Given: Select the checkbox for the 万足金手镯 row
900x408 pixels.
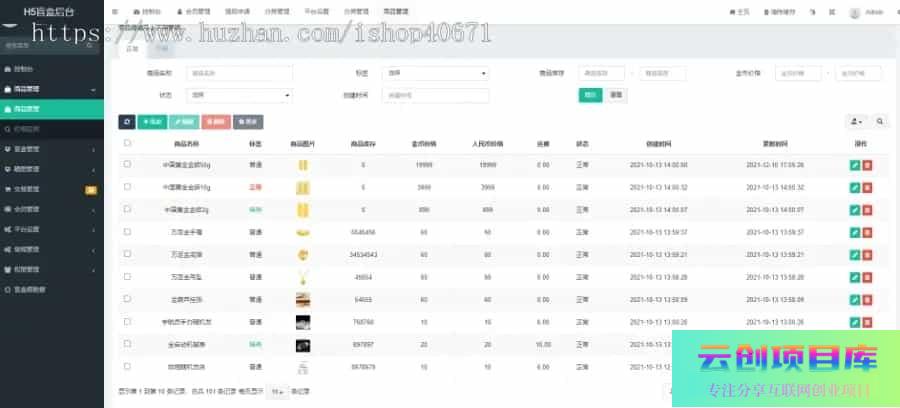Looking at the screenshot, I should (x=127, y=232).
